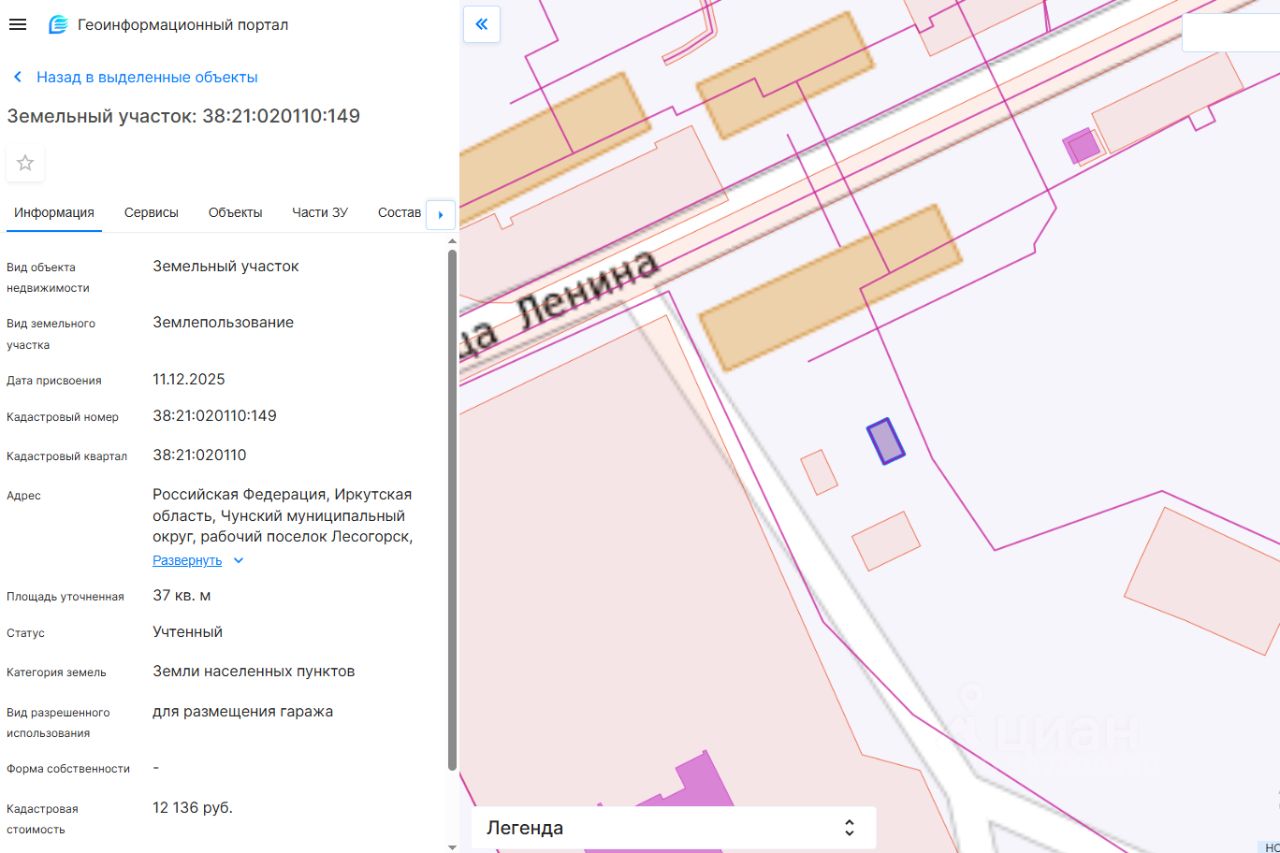
Task: Collapse the side panel with double-arrow button
Action: click(x=481, y=24)
